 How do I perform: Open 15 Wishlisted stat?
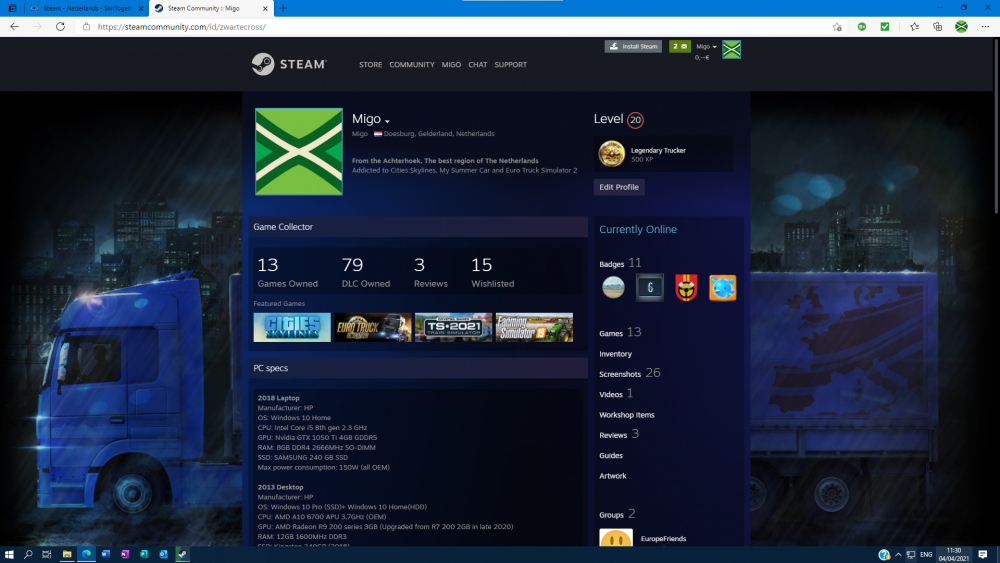click(x=492, y=272)
